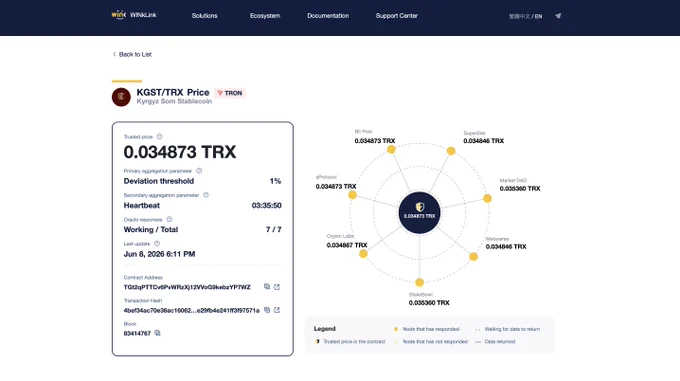Open the Telegram paper-plane icon
The height and width of the screenshot is (381, 680).
(558, 16)
